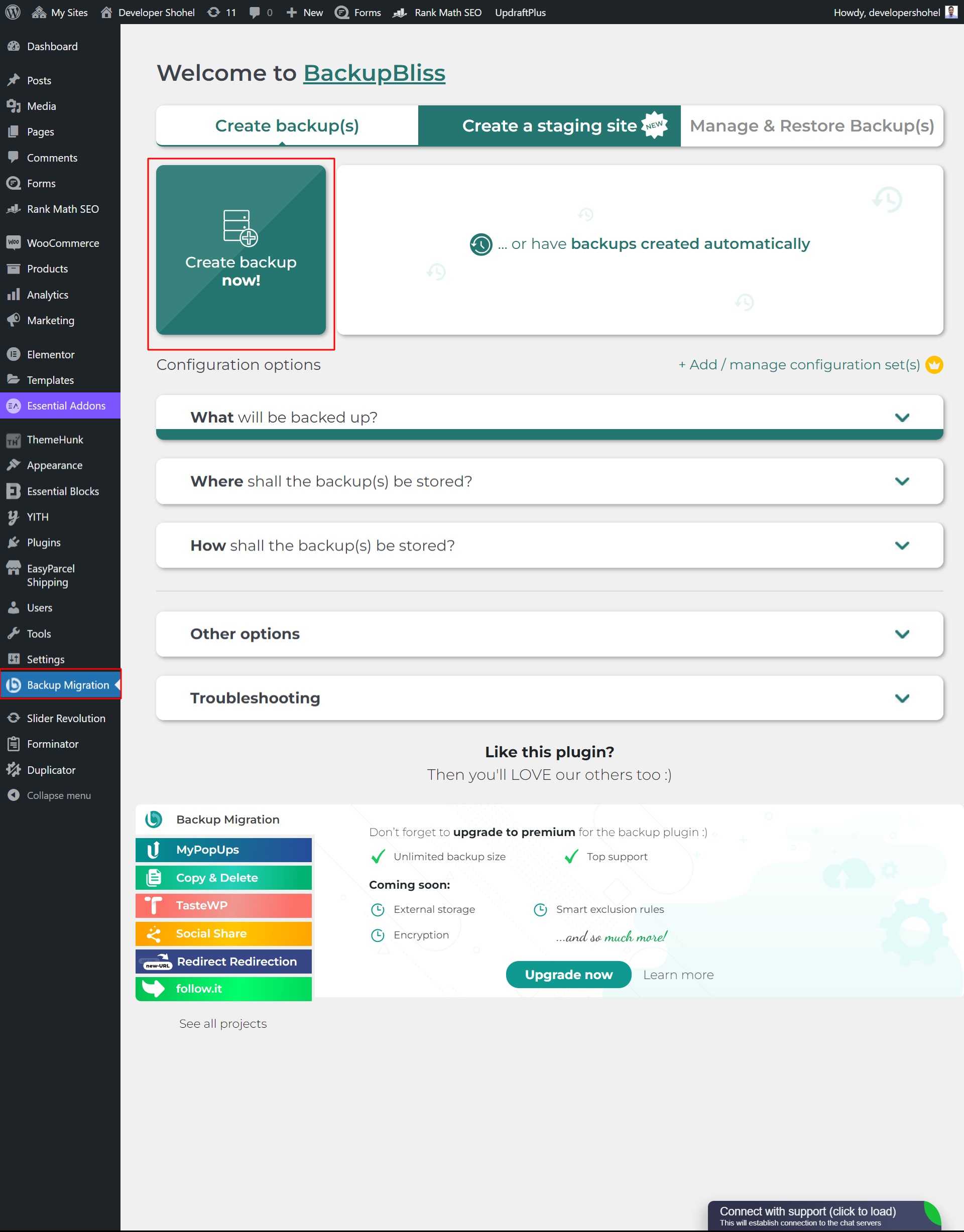964x1232 pixels.
Task: Click the Comments bubble icon in sidebar
Action: pyautogui.click(x=14, y=158)
